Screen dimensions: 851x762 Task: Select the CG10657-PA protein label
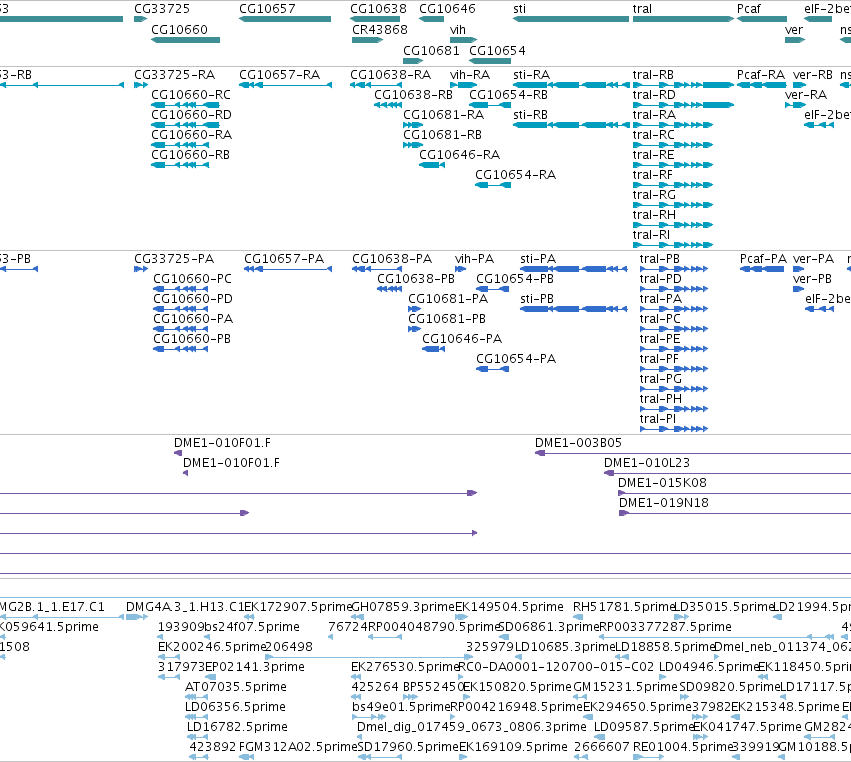[x=284, y=258]
